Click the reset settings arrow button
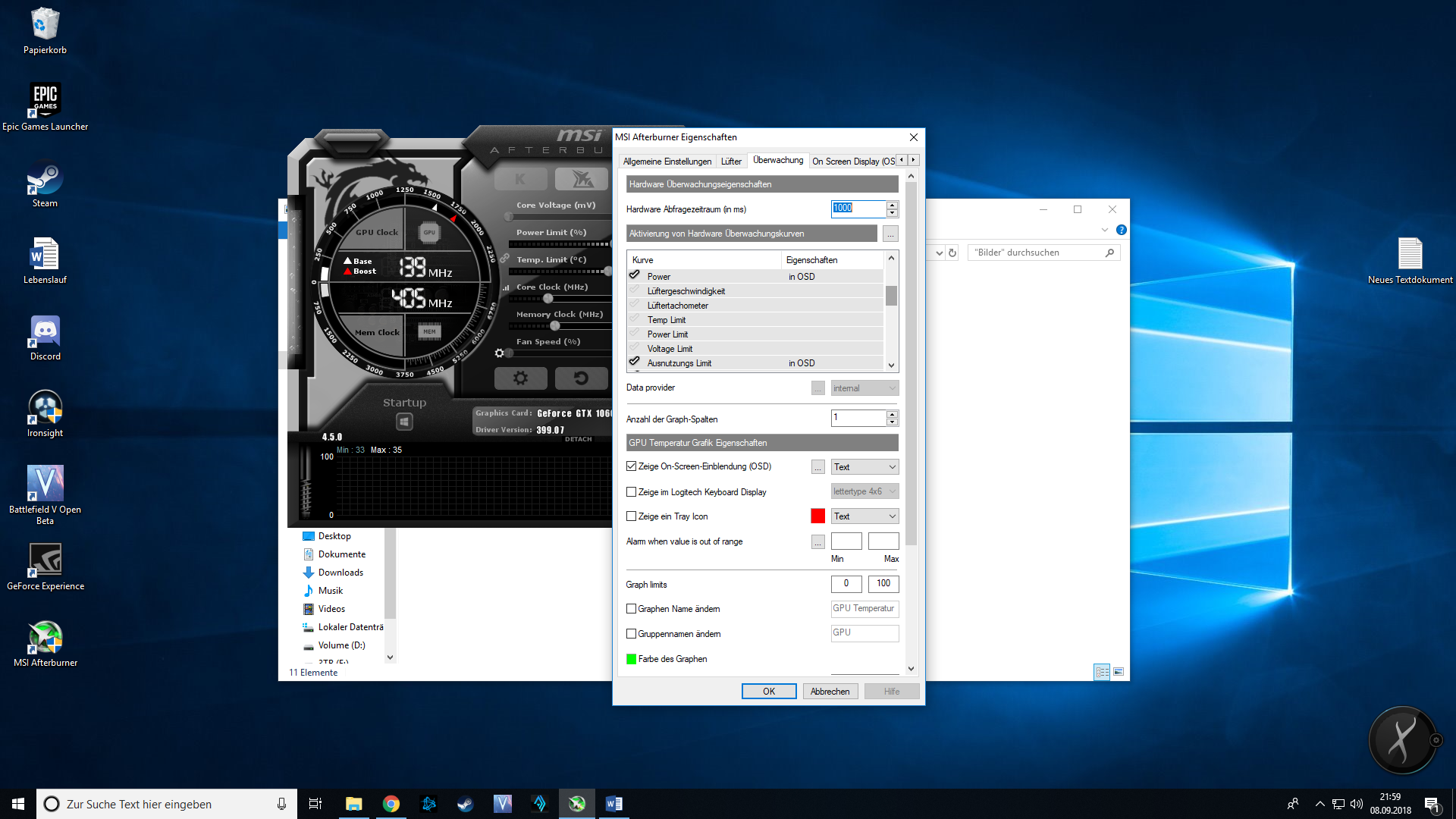The width and height of the screenshot is (1456, 819). (x=581, y=378)
